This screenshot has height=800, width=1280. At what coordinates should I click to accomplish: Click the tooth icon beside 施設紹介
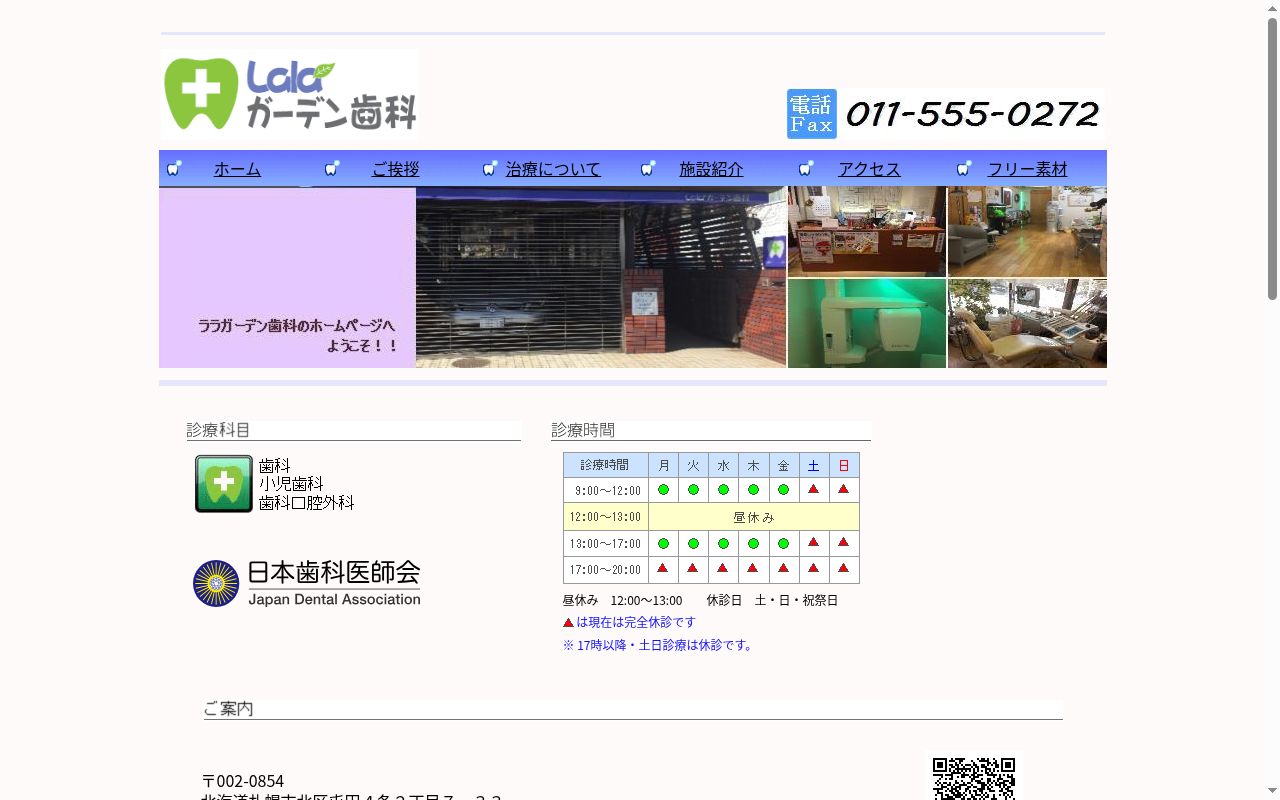pos(648,168)
